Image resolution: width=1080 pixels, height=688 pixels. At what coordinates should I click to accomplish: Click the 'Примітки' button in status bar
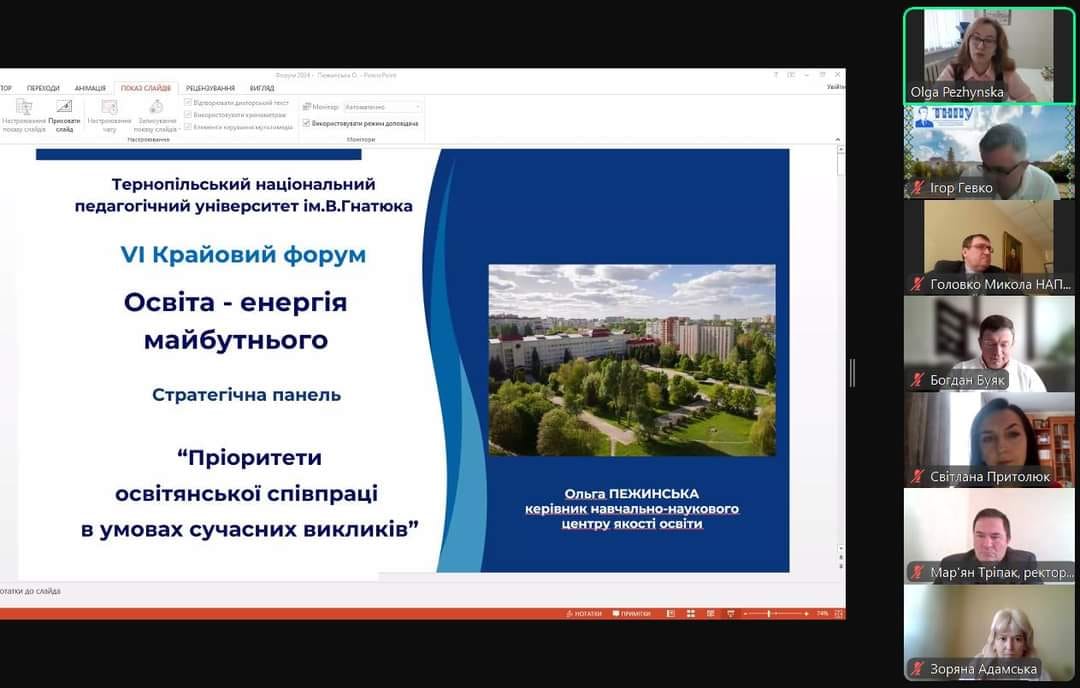click(x=630, y=613)
